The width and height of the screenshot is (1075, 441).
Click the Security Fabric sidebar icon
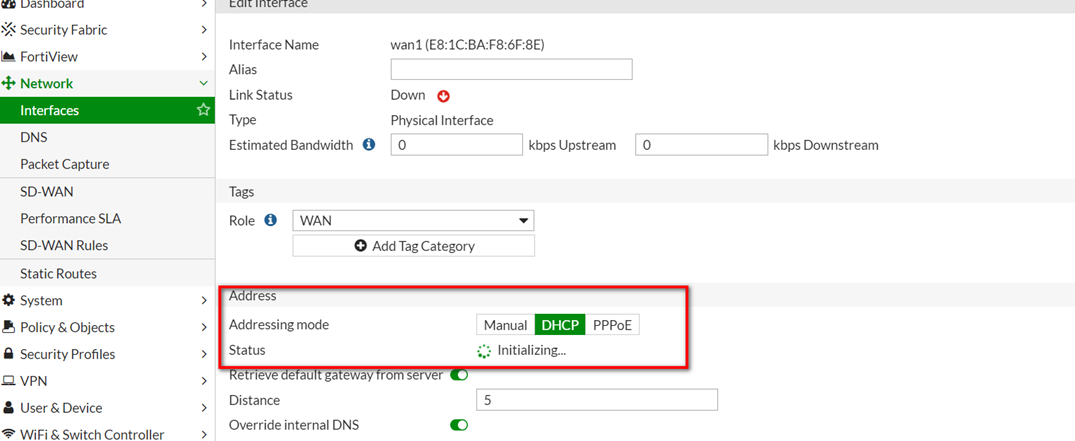9,30
